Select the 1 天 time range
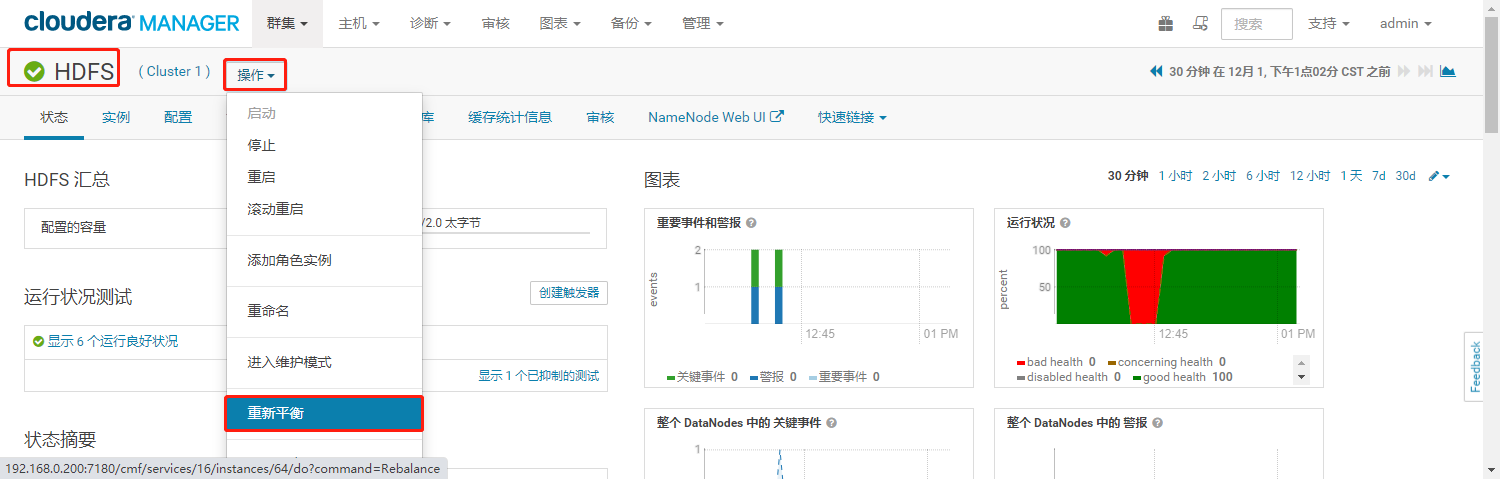 point(1351,176)
